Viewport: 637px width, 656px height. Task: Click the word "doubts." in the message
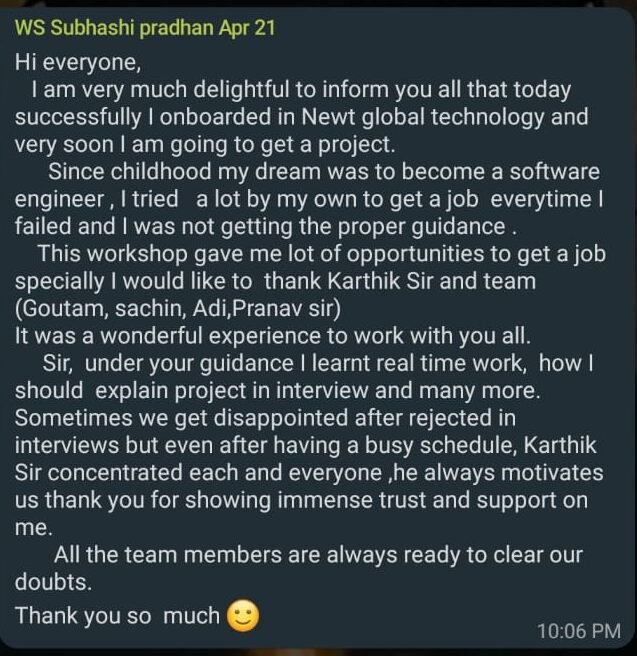[52, 581]
